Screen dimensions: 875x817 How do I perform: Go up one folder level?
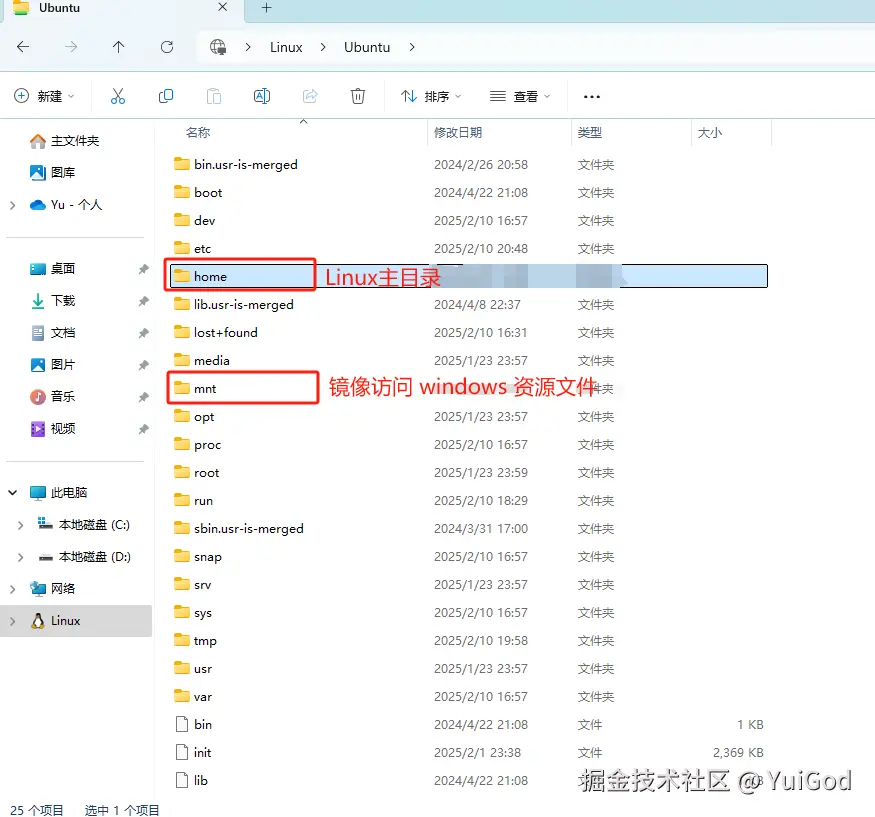tap(118, 47)
